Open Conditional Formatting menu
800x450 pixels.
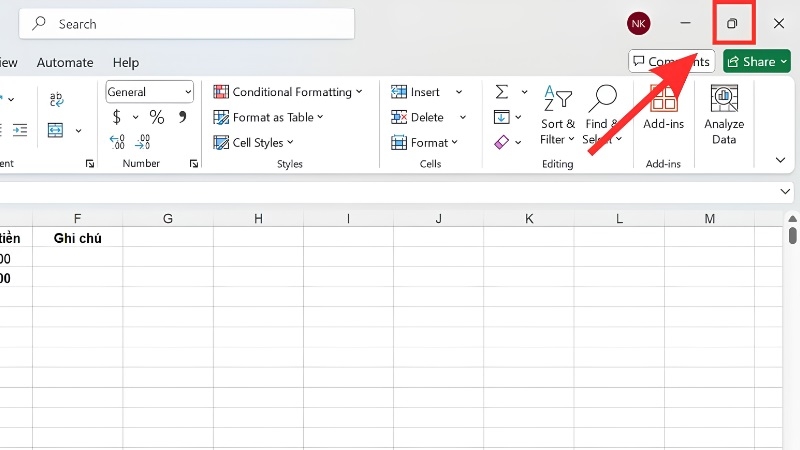[288, 92]
